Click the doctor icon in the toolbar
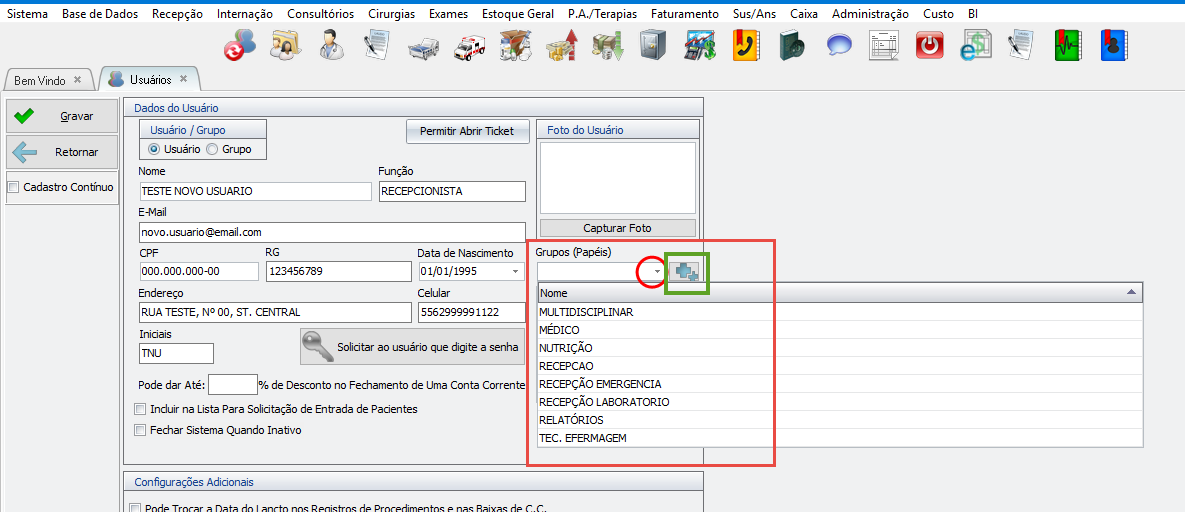 [331, 46]
